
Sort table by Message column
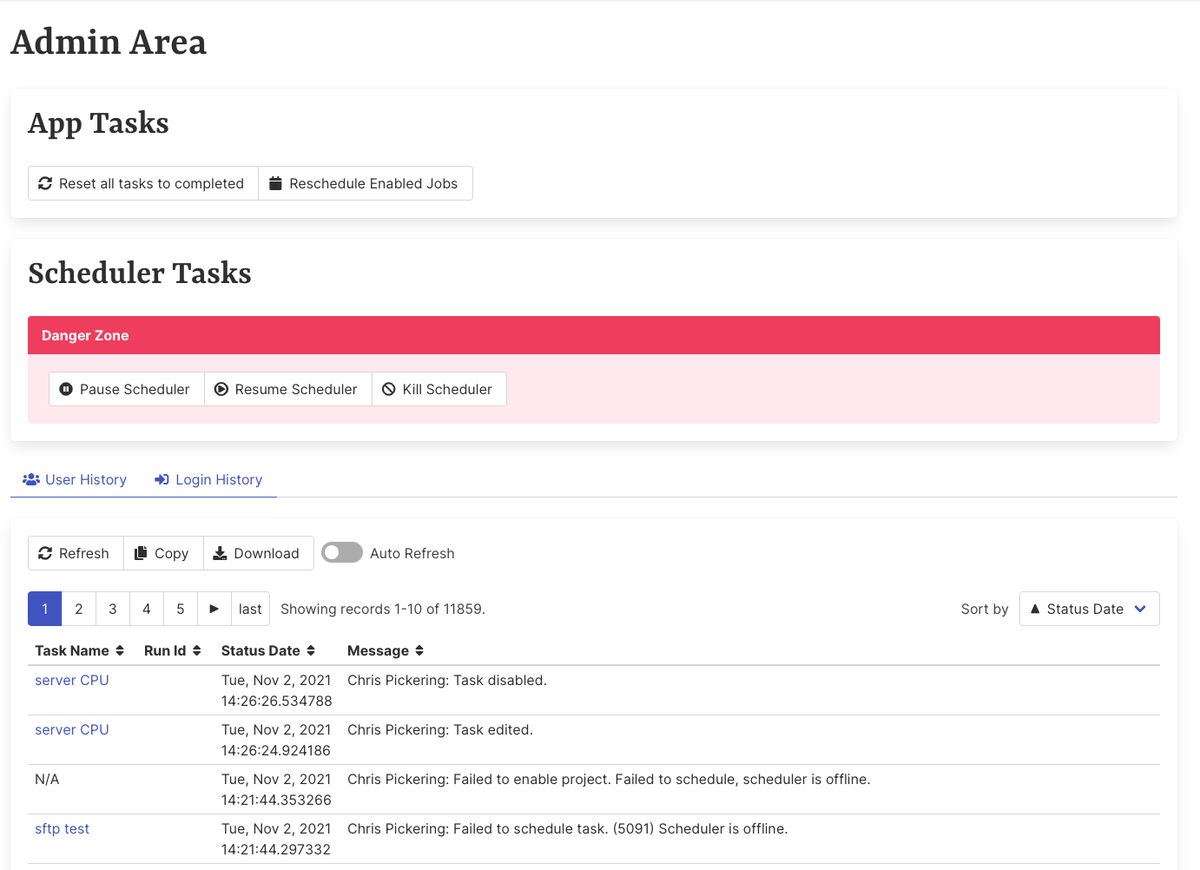click(x=385, y=651)
